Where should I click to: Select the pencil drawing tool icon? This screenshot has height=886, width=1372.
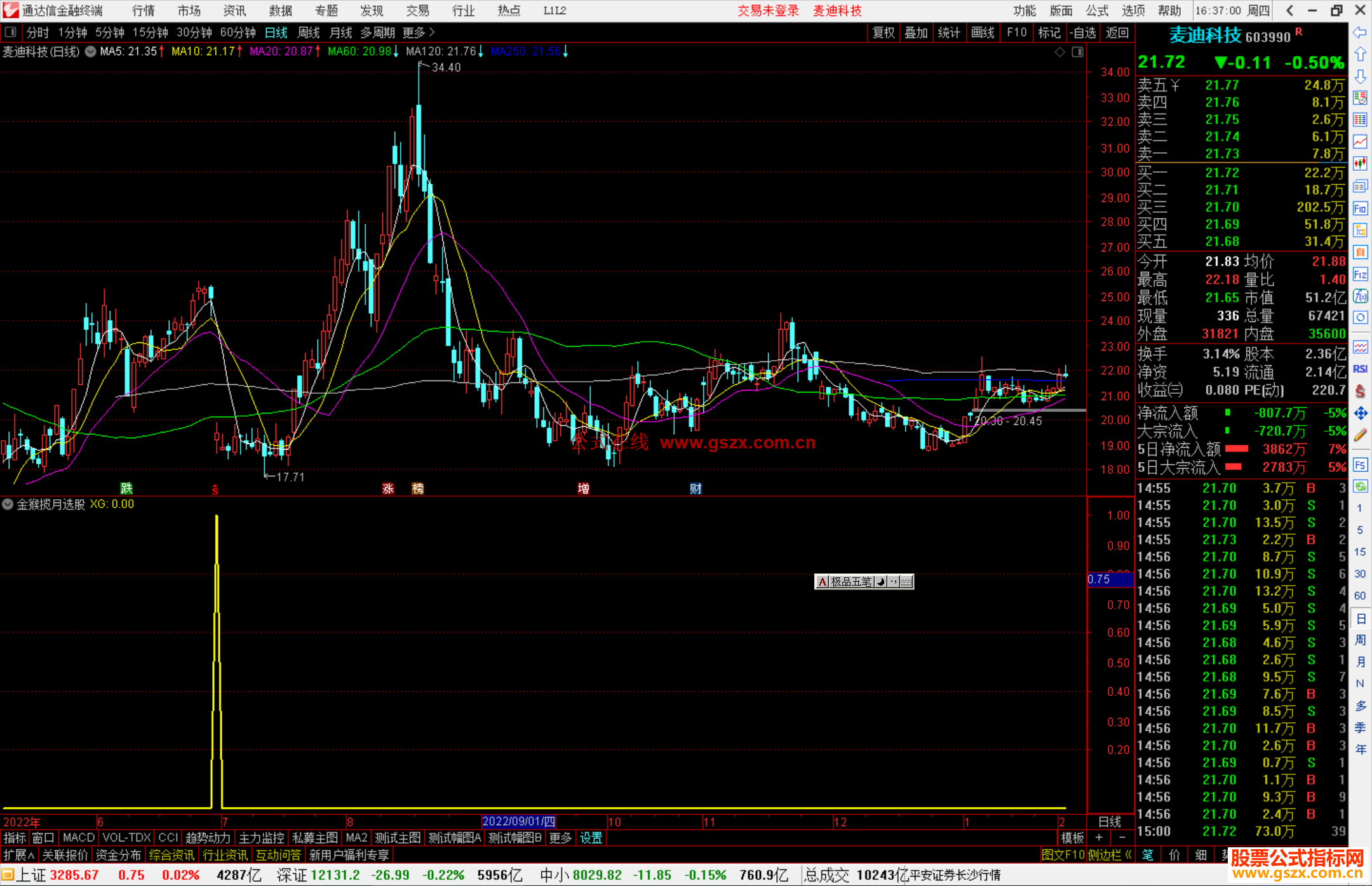pos(1360,436)
